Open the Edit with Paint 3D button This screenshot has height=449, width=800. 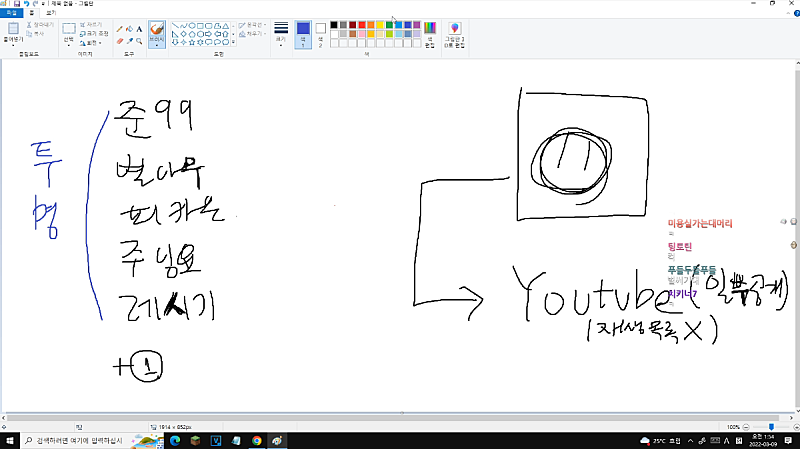[454, 35]
